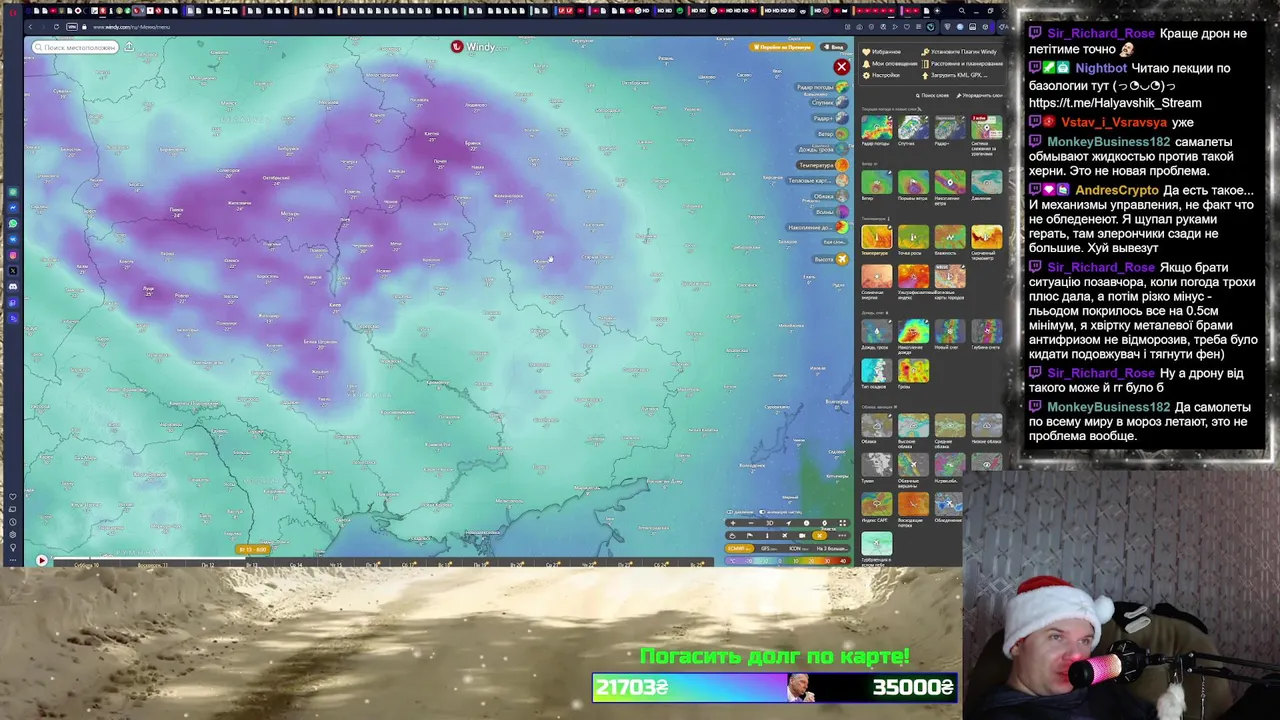The image size is (1280, 720).
Task: Click the Telegram link in Nightbot message
Action: coord(1115,102)
